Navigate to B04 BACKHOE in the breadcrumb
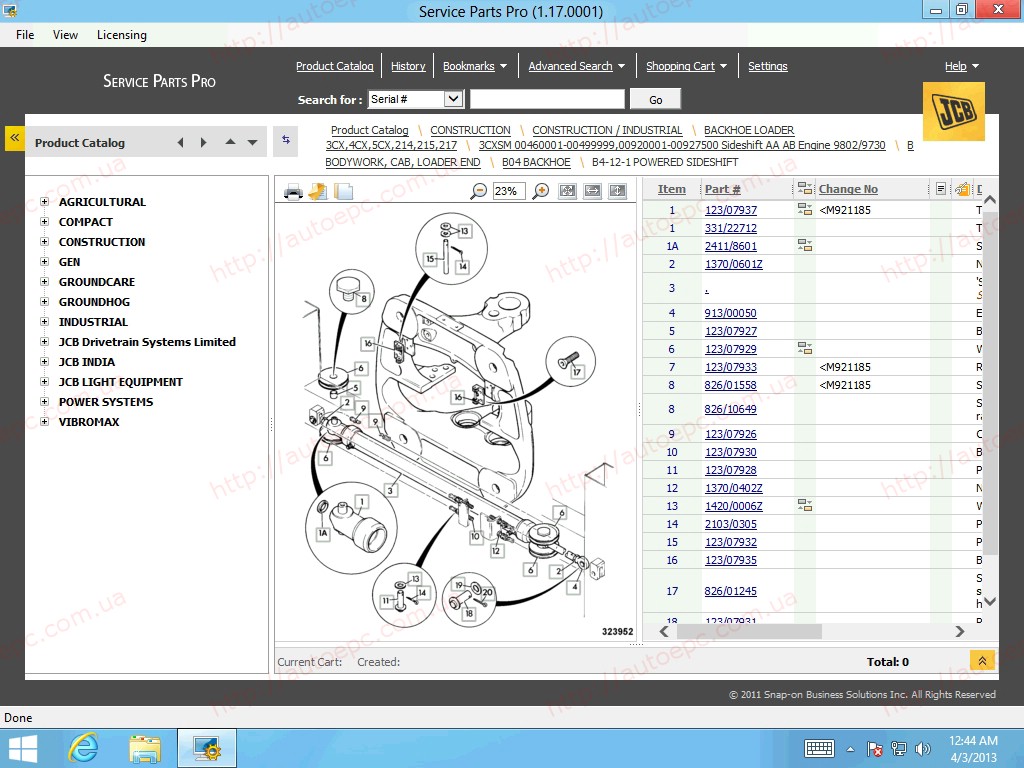The width and height of the screenshot is (1024, 768). click(536, 162)
